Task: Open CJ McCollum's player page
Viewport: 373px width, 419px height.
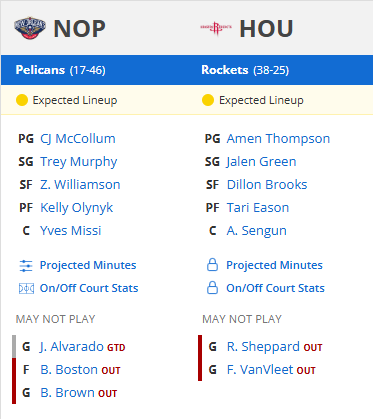Action: (78, 139)
